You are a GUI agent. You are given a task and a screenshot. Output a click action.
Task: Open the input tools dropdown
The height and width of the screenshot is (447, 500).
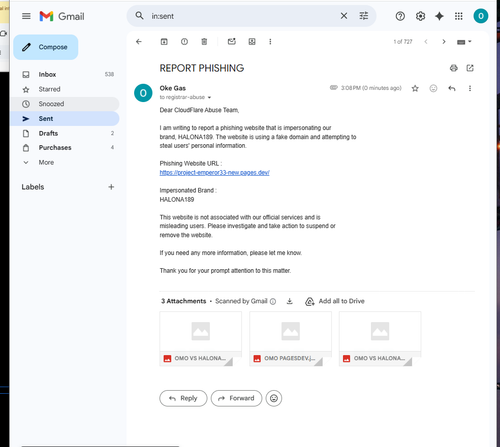[x=464, y=42]
